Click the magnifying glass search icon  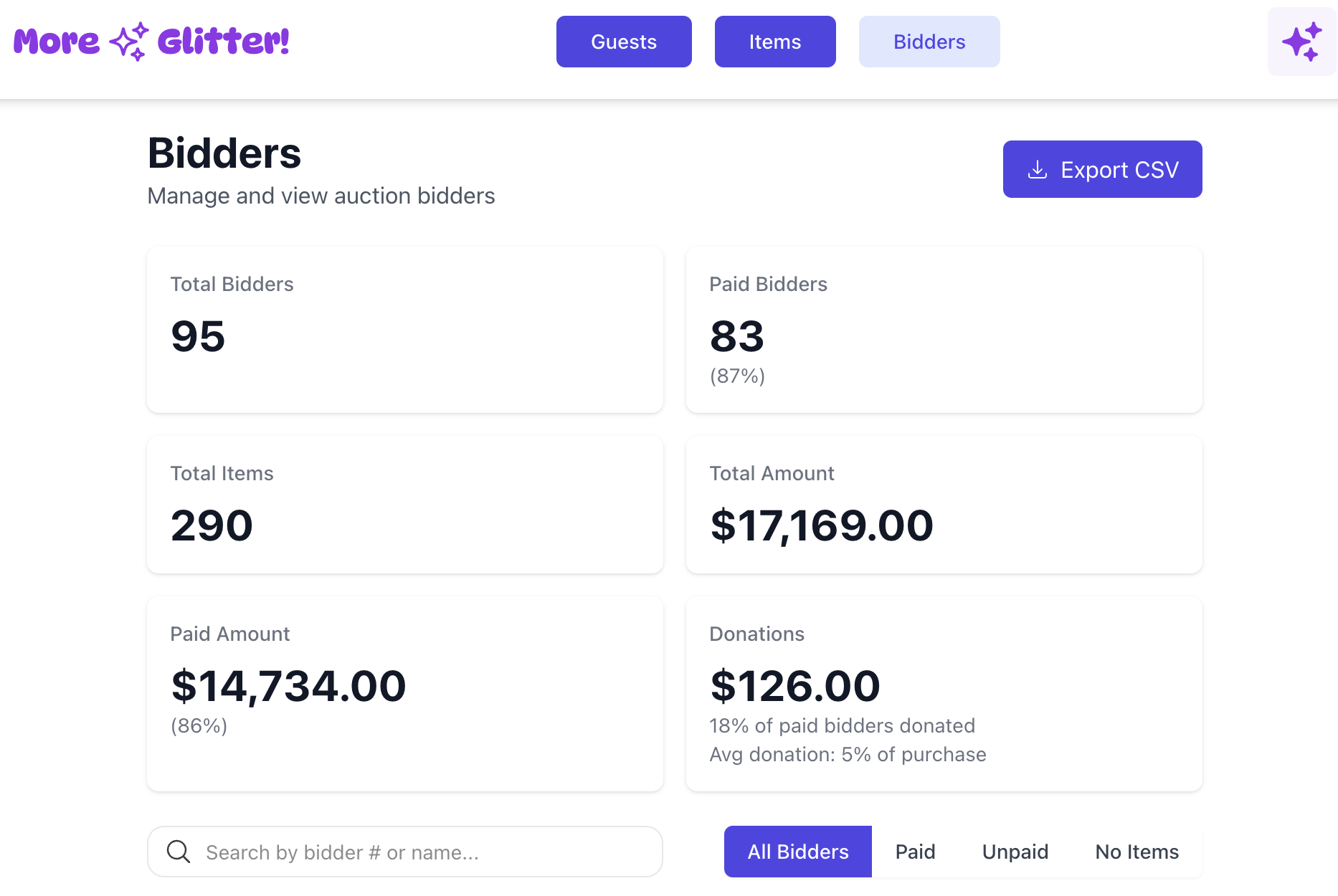point(179,852)
